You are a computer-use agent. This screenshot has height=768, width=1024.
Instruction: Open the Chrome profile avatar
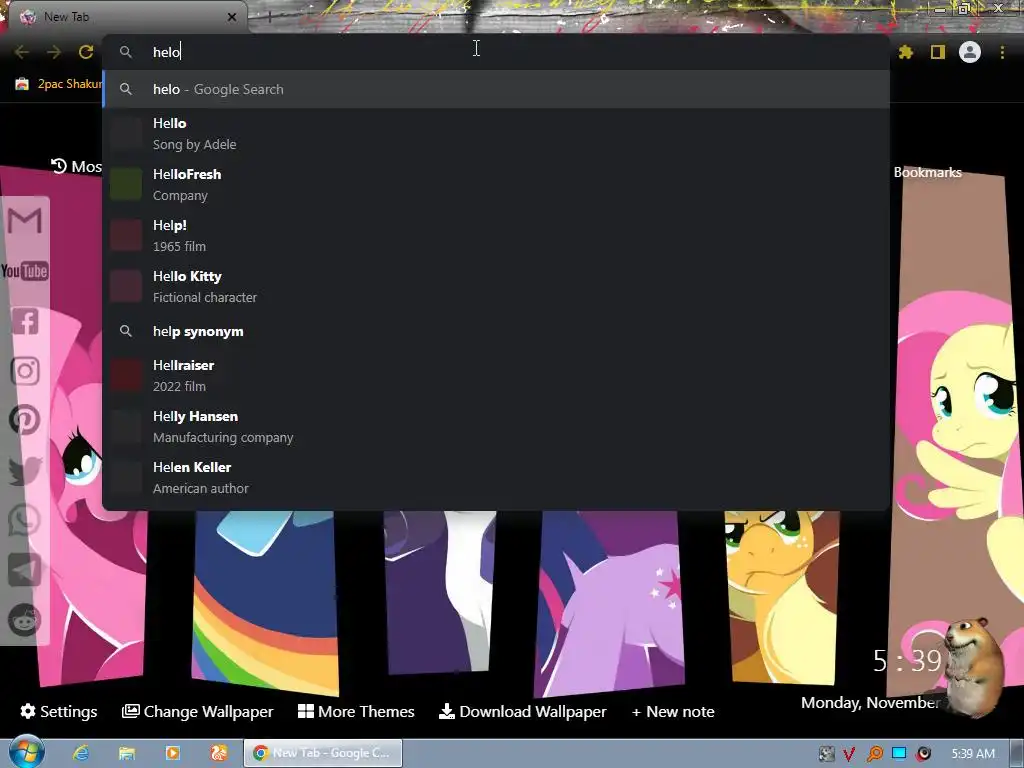[970, 52]
